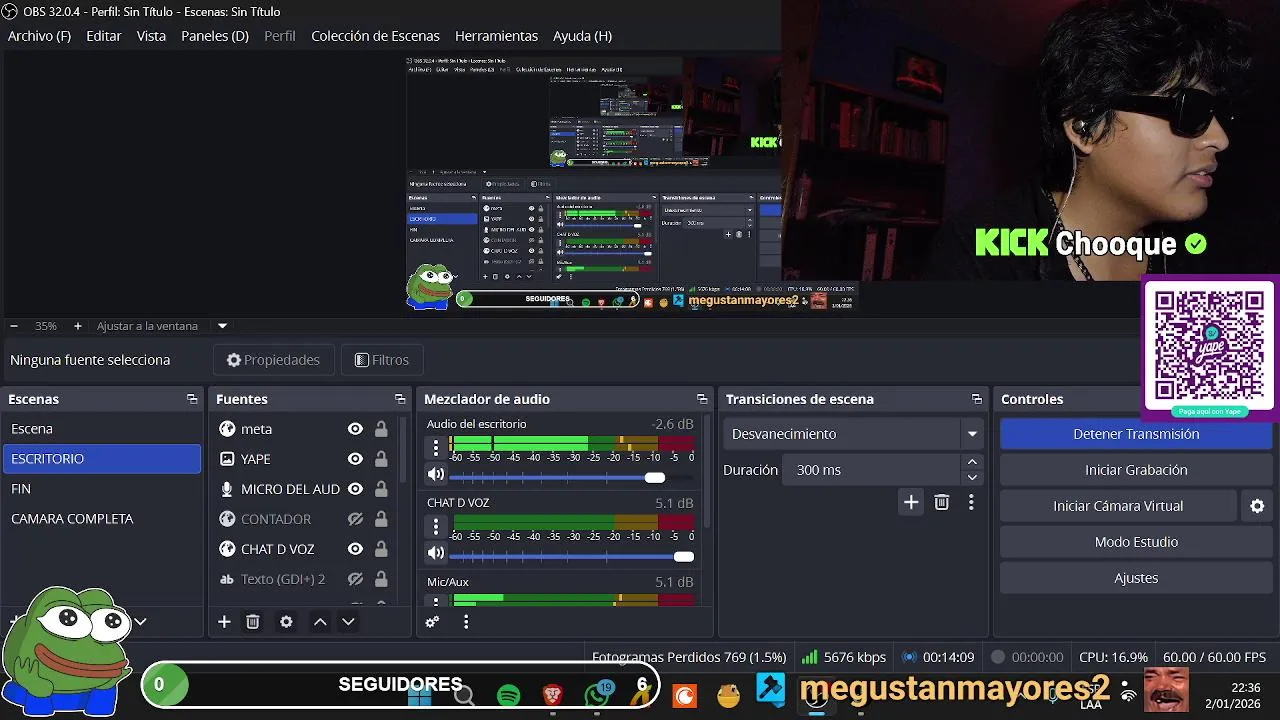Decrease Duración with the down arrow
Viewport: 1280px width, 720px height.
[x=972, y=477]
